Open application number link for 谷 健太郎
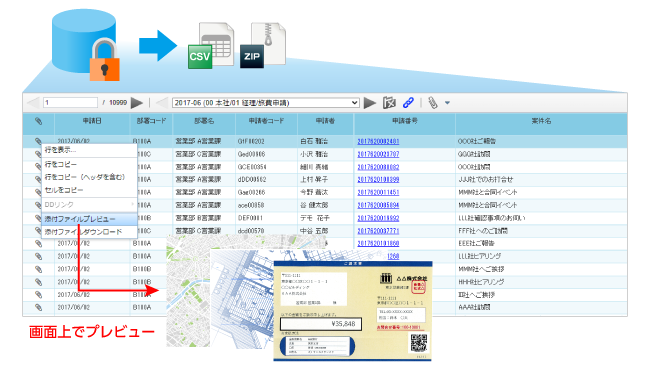This screenshot has width=650, height=370. (x=378, y=205)
